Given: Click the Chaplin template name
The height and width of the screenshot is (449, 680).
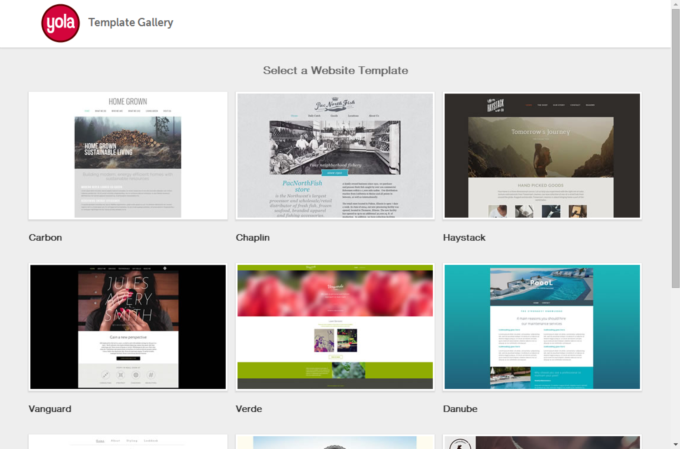Looking at the screenshot, I should coord(253,238).
